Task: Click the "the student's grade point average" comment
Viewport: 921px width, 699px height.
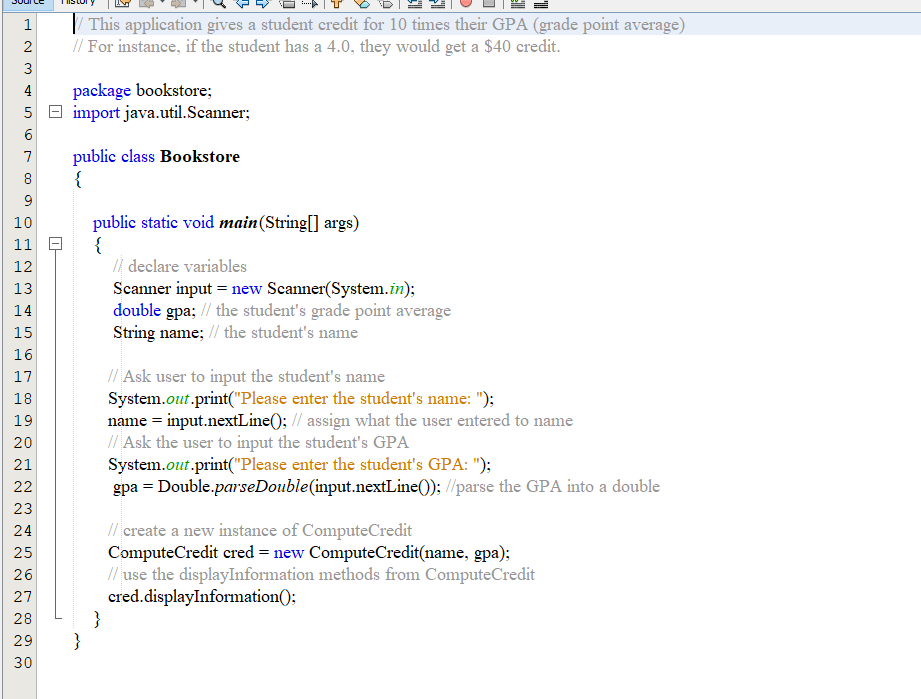Action: coord(326,311)
